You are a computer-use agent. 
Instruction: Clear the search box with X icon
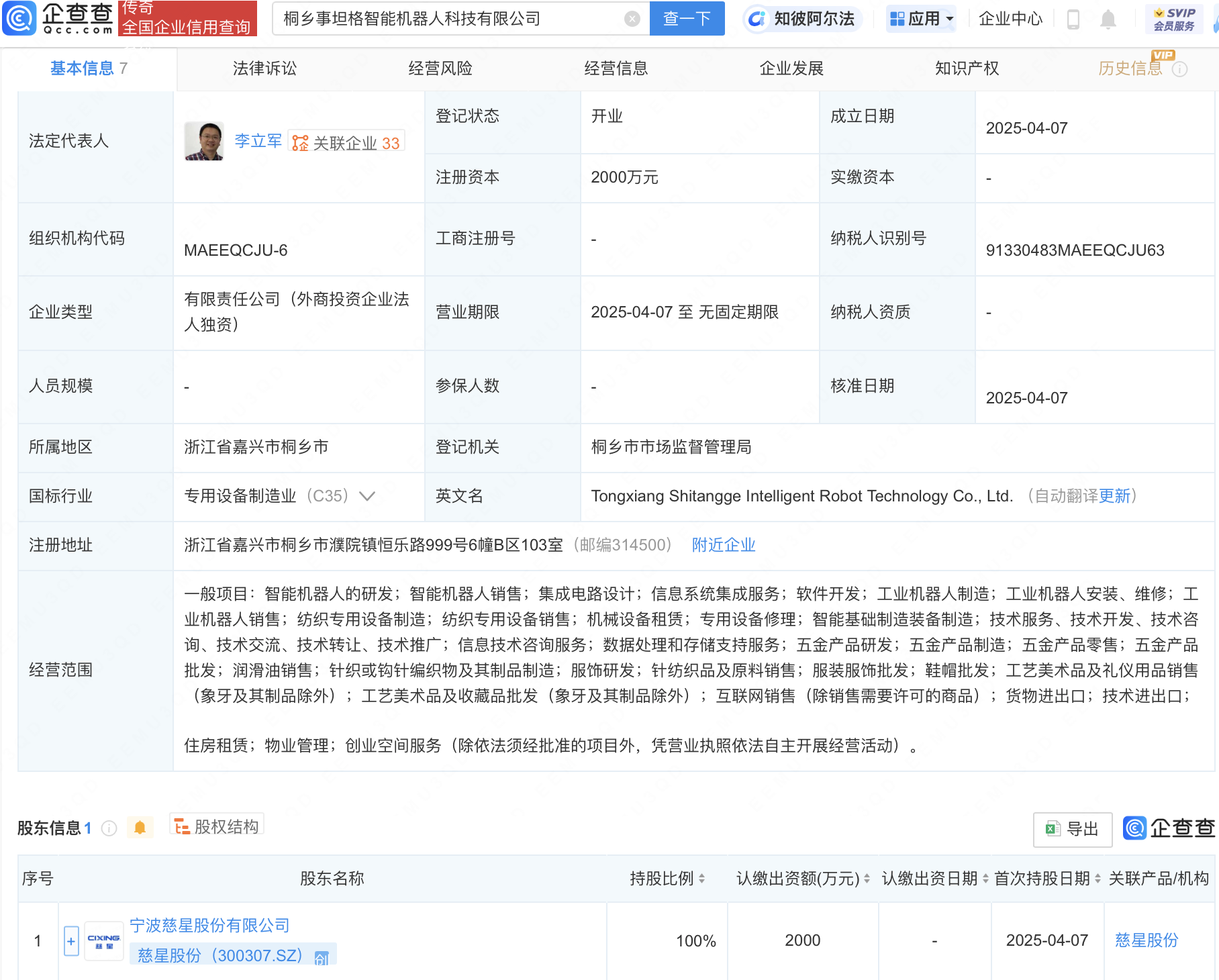632,19
